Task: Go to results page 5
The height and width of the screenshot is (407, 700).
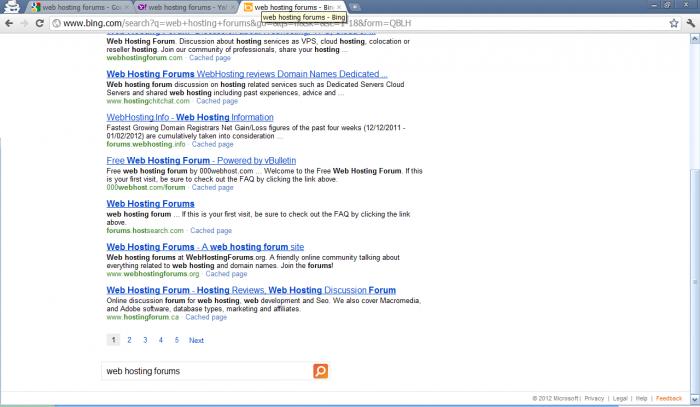Action: tap(177, 340)
